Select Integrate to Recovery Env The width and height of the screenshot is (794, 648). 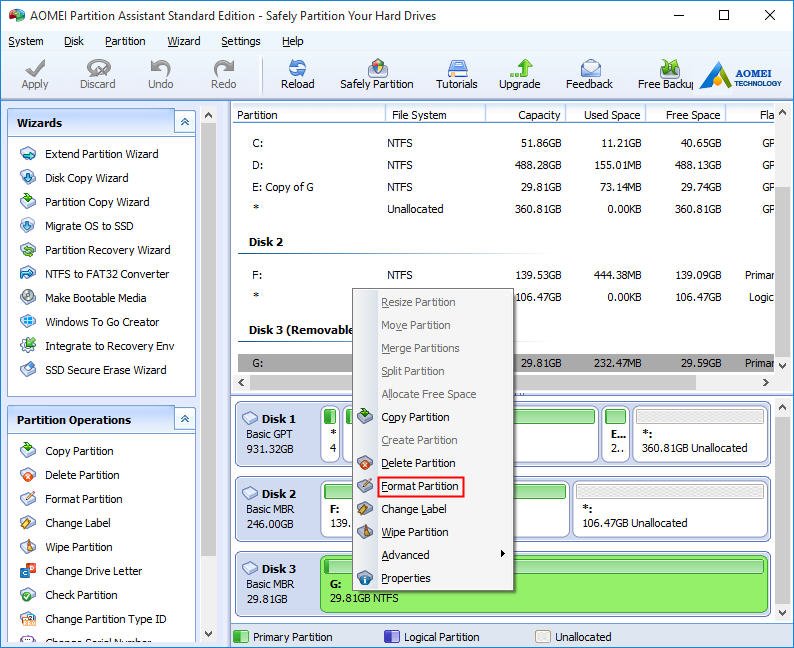click(97, 346)
